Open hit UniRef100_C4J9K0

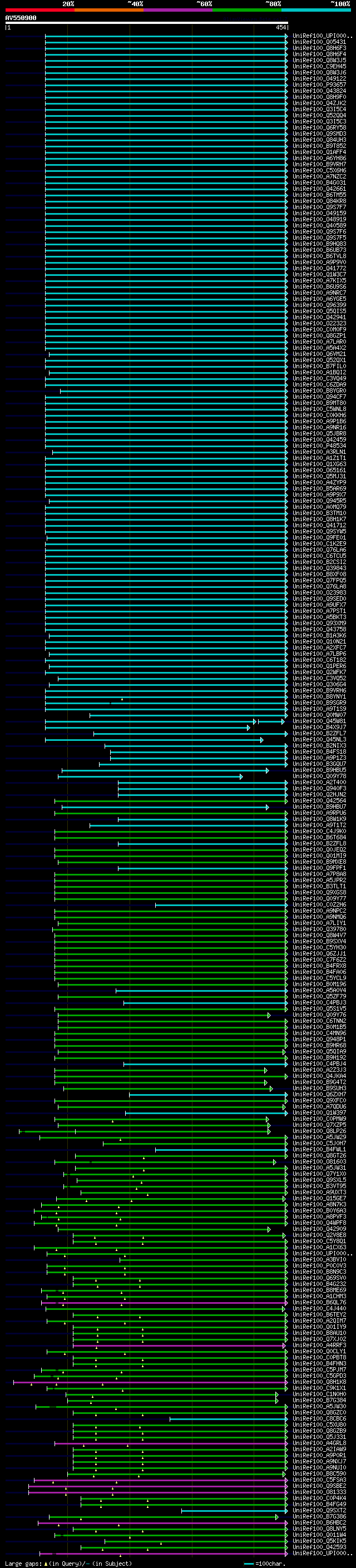click(x=319, y=831)
